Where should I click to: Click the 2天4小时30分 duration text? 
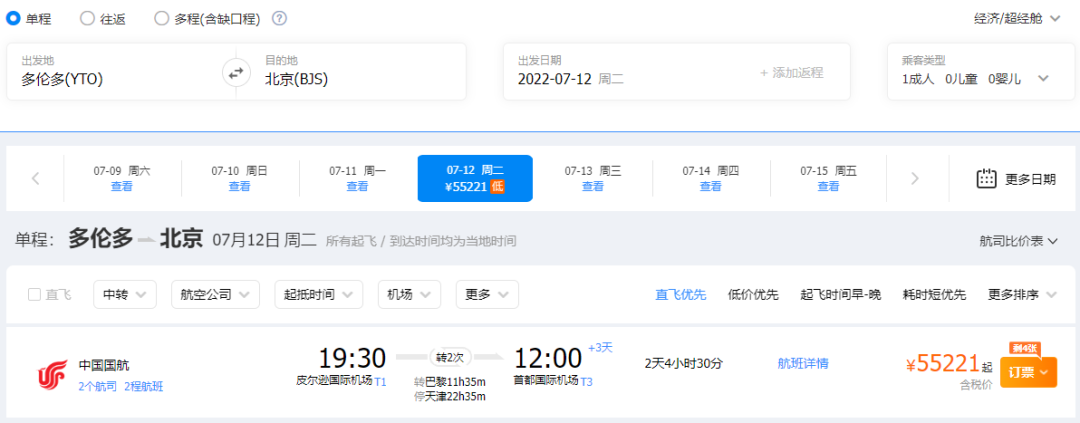[683, 363]
